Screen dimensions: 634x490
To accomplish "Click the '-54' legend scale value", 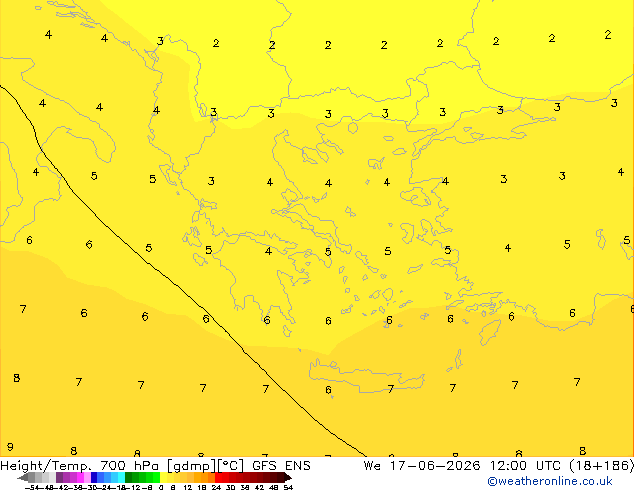I will [x=34, y=487].
